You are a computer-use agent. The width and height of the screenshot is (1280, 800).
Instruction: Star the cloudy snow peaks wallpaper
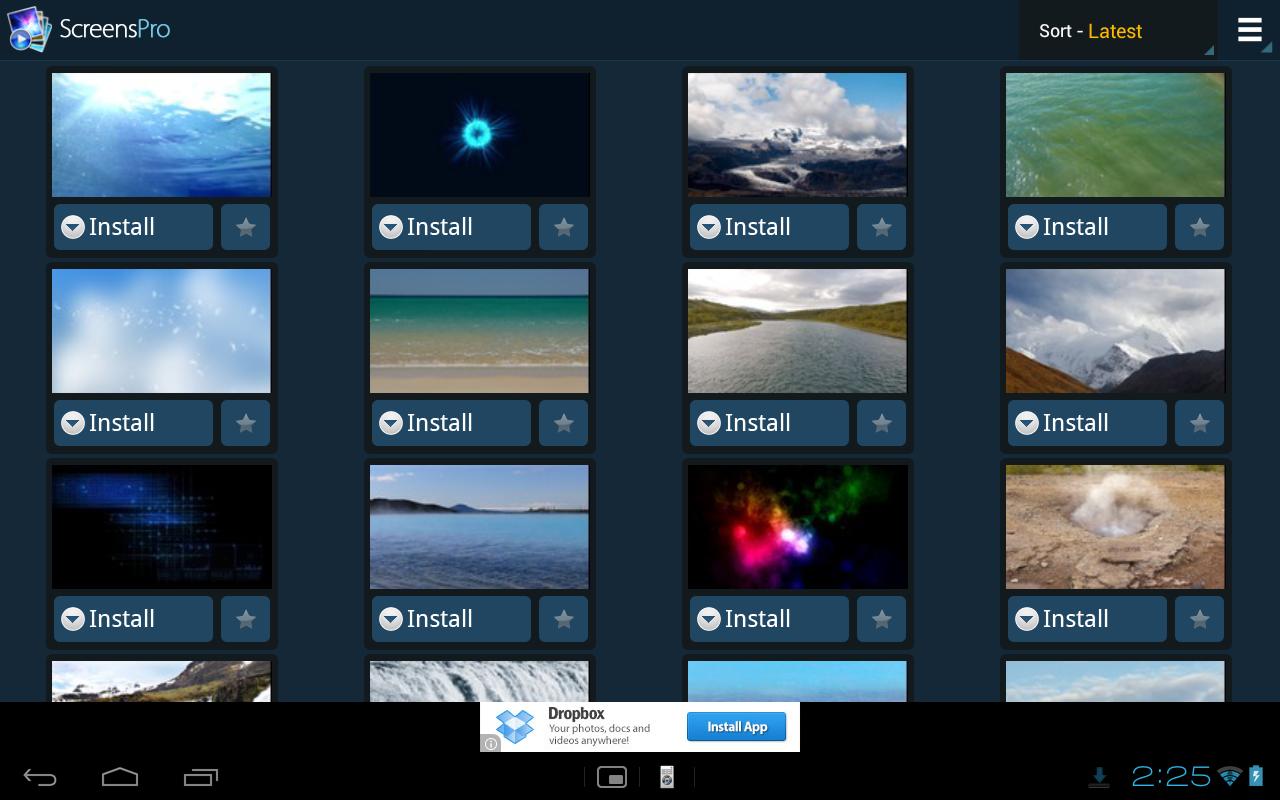tap(1199, 423)
